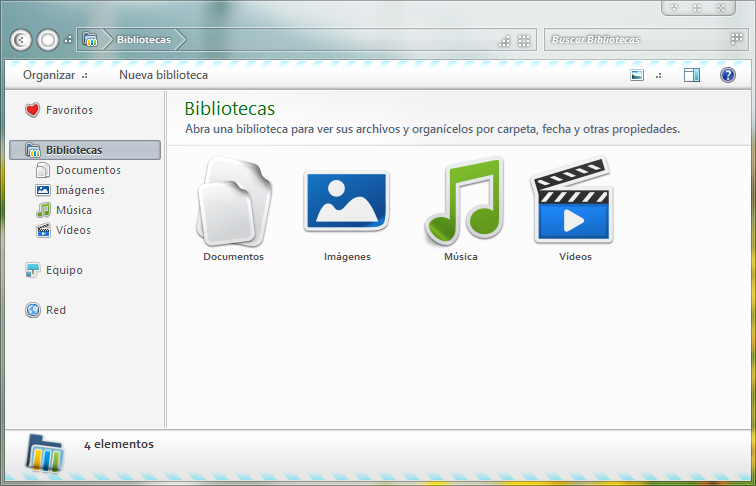Click the search icon in the search box
Image resolution: width=756 pixels, height=486 pixels.
(x=737, y=39)
